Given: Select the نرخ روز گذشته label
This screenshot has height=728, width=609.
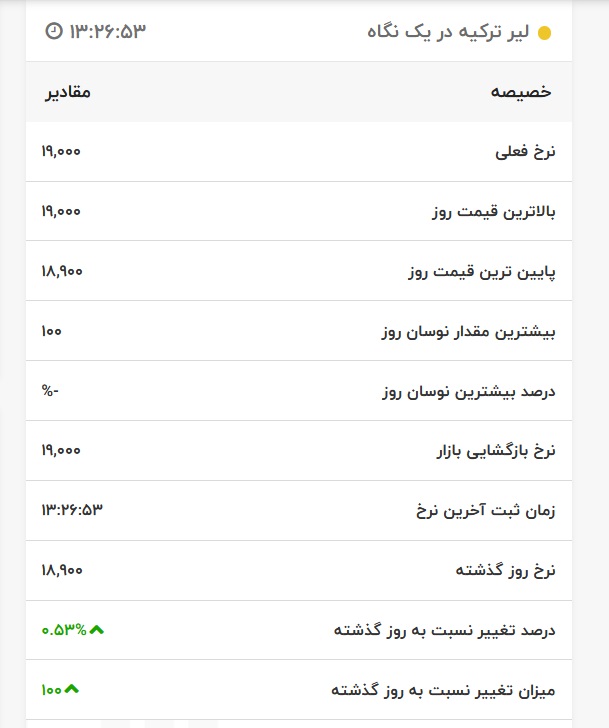Looking at the screenshot, I should pos(505,571).
